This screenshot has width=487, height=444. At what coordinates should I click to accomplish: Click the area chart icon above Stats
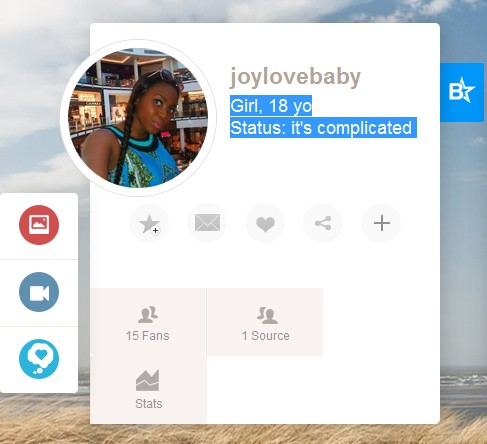pyautogui.click(x=147, y=380)
